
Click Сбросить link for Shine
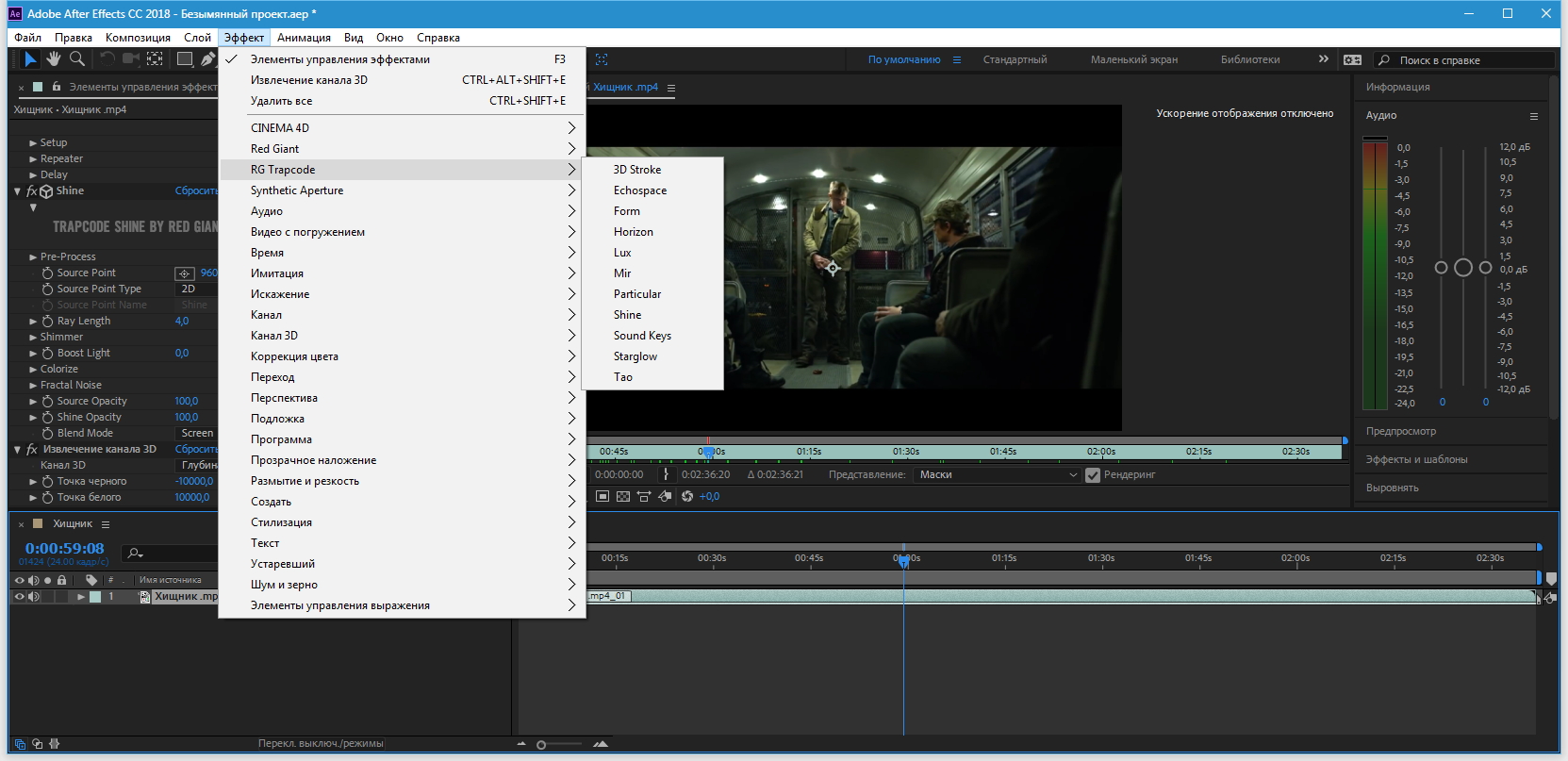click(x=196, y=191)
